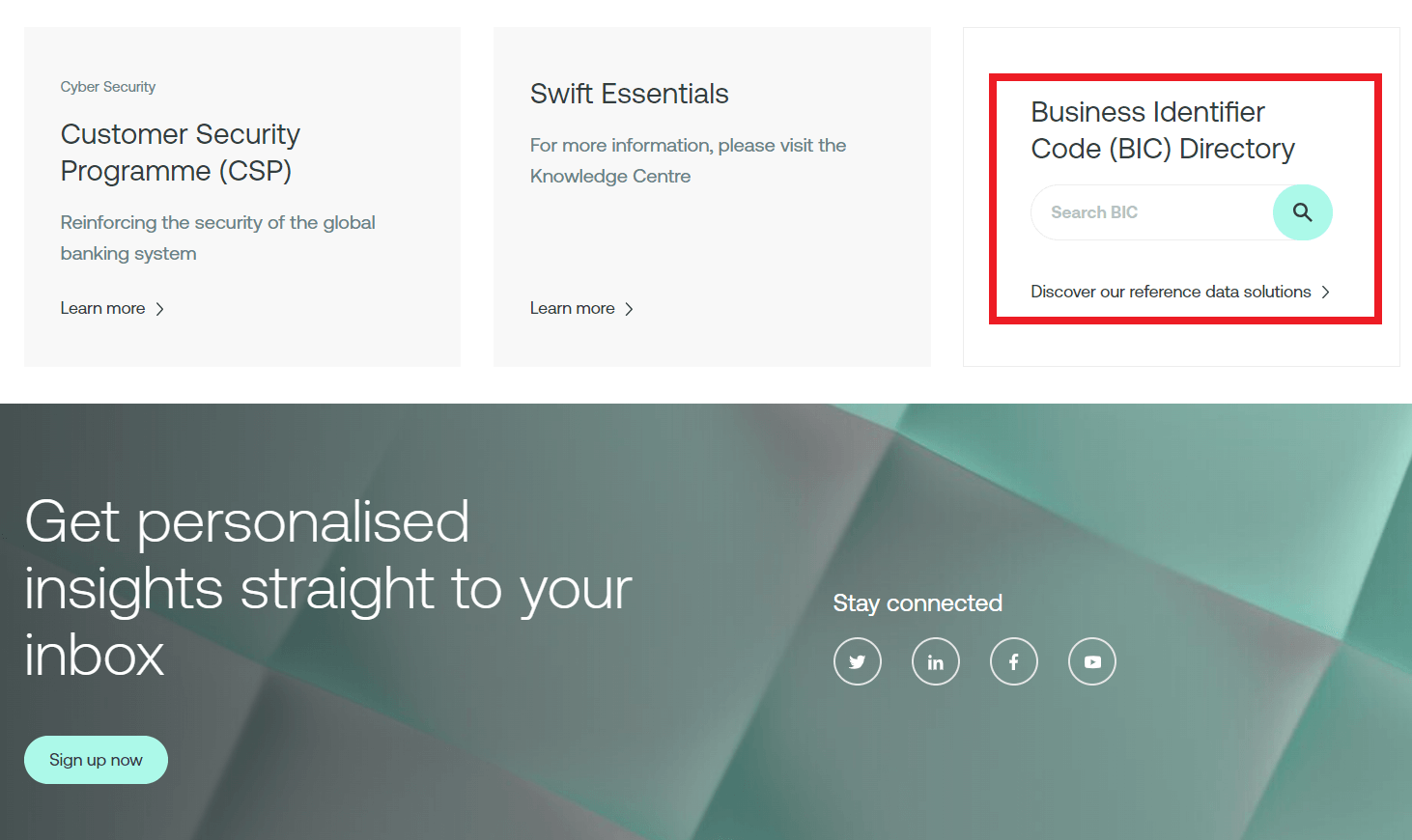
Task: Open the Customer Security Programme (CSP) title
Action: pyautogui.click(x=180, y=152)
